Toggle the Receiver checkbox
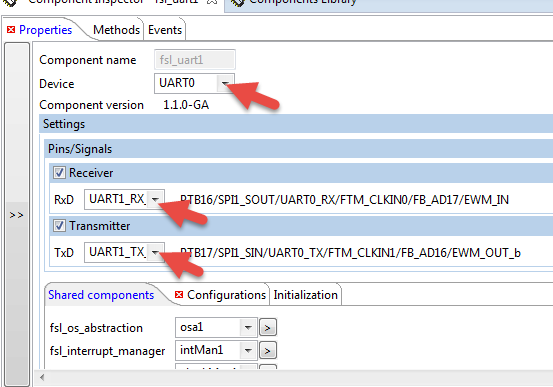The width and height of the screenshot is (553, 387). point(59,173)
